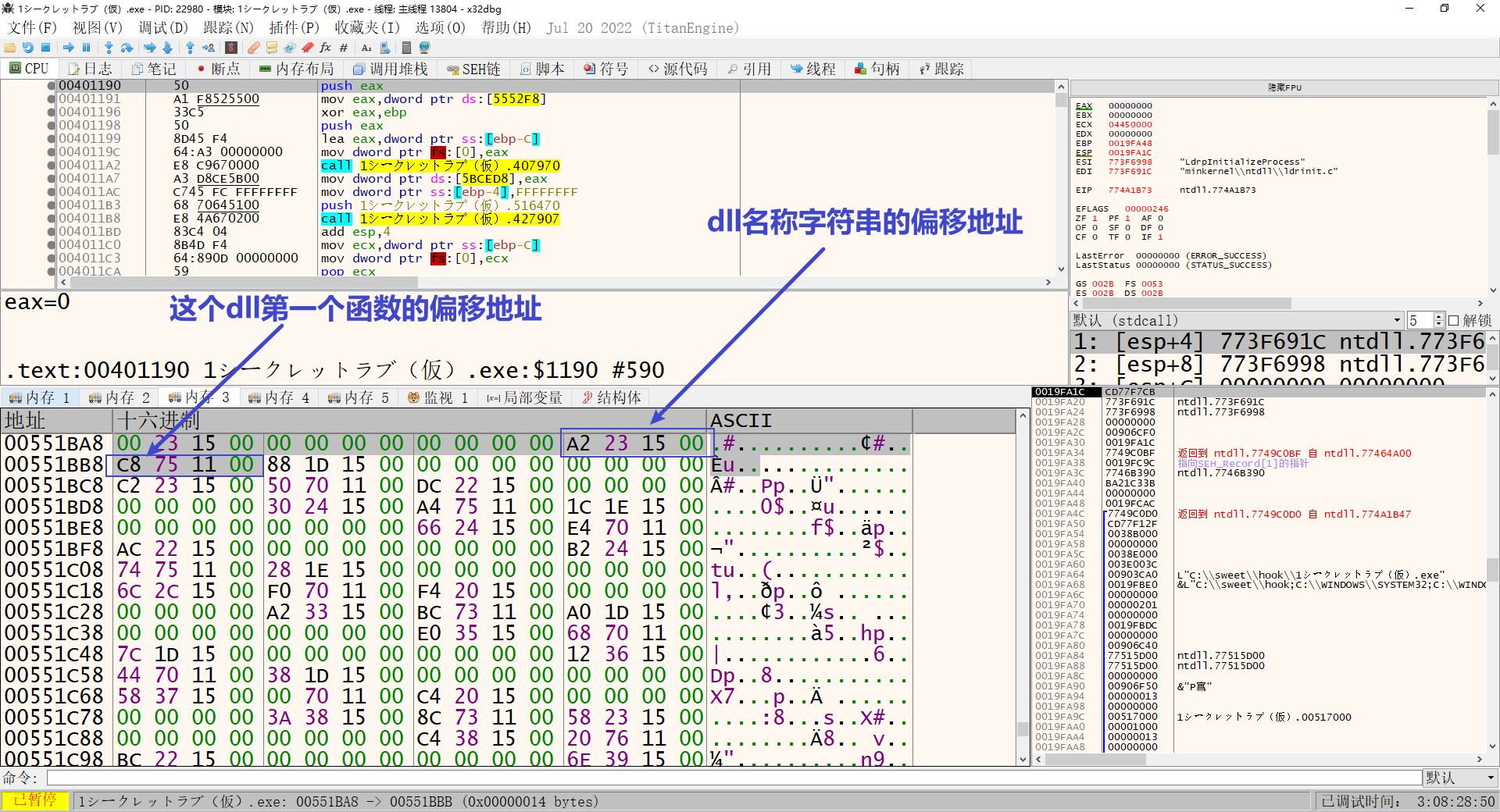Open the Scylla plugin icon
The width and height of the screenshot is (1500, 812).
231,48
